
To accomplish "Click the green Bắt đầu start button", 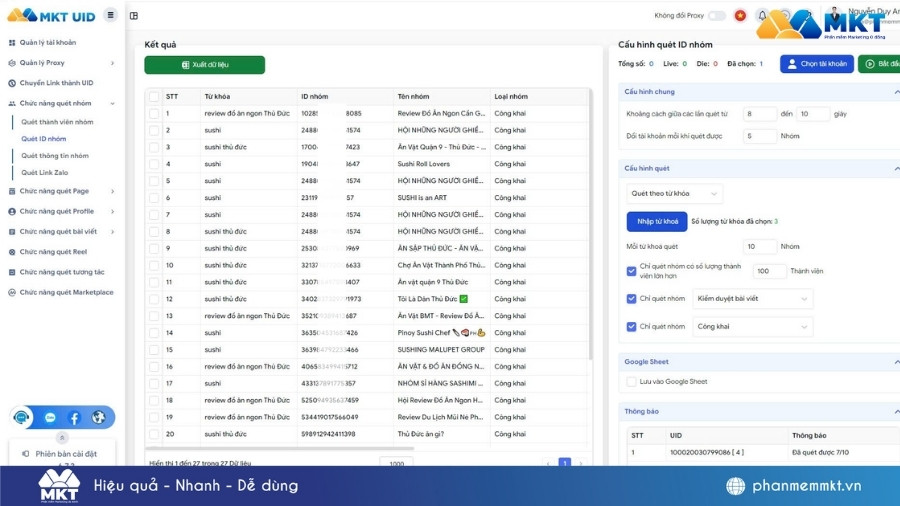I will coord(879,64).
